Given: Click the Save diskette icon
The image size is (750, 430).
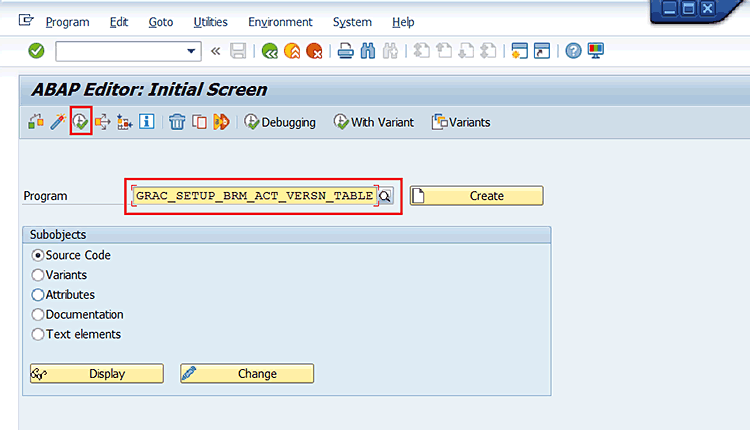Looking at the screenshot, I should 238,51.
